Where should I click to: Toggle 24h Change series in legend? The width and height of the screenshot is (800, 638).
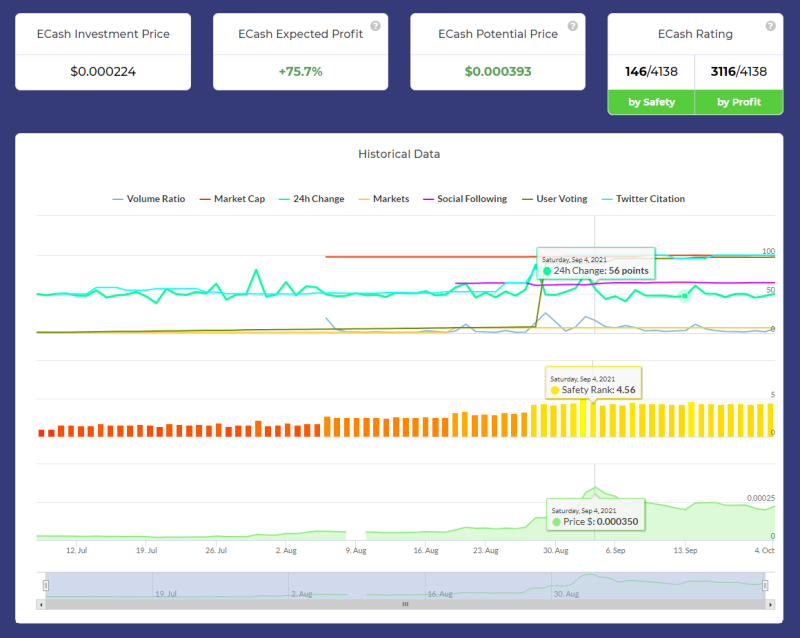pos(311,199)
